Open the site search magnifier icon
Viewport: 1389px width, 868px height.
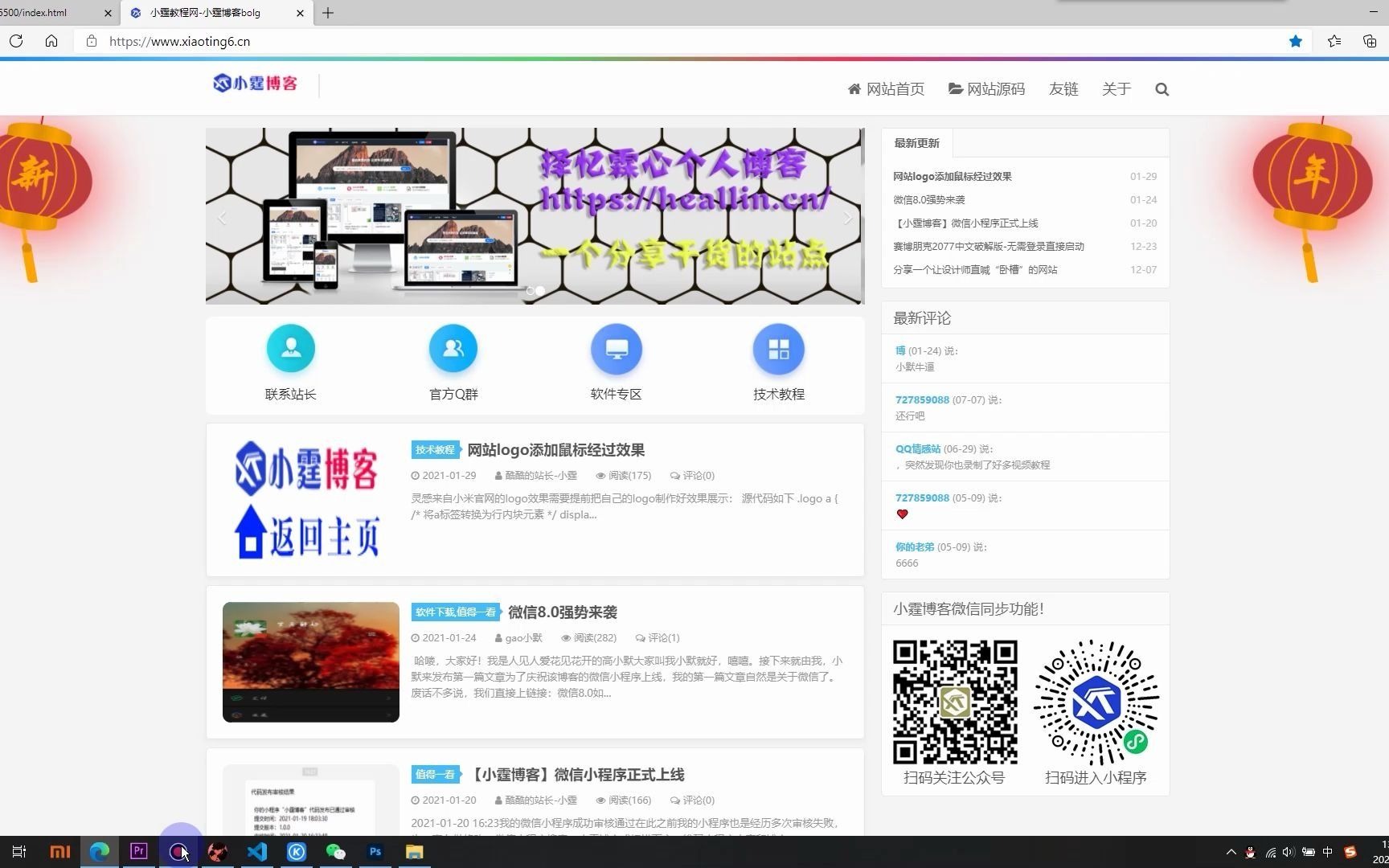coord(1162,89)
